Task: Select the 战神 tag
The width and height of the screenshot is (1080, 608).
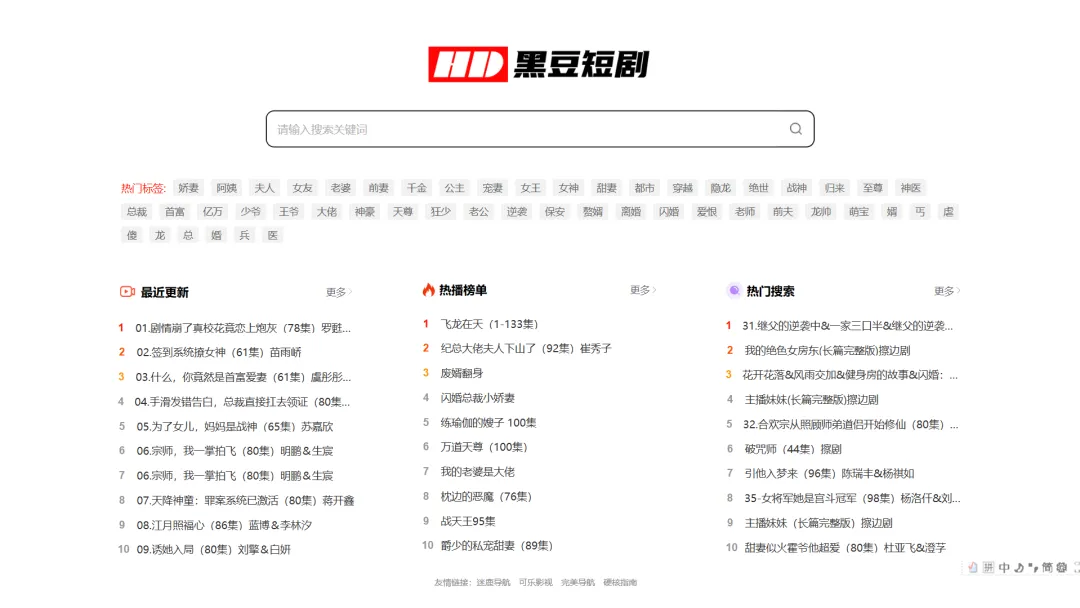Action: click(796, 188)
